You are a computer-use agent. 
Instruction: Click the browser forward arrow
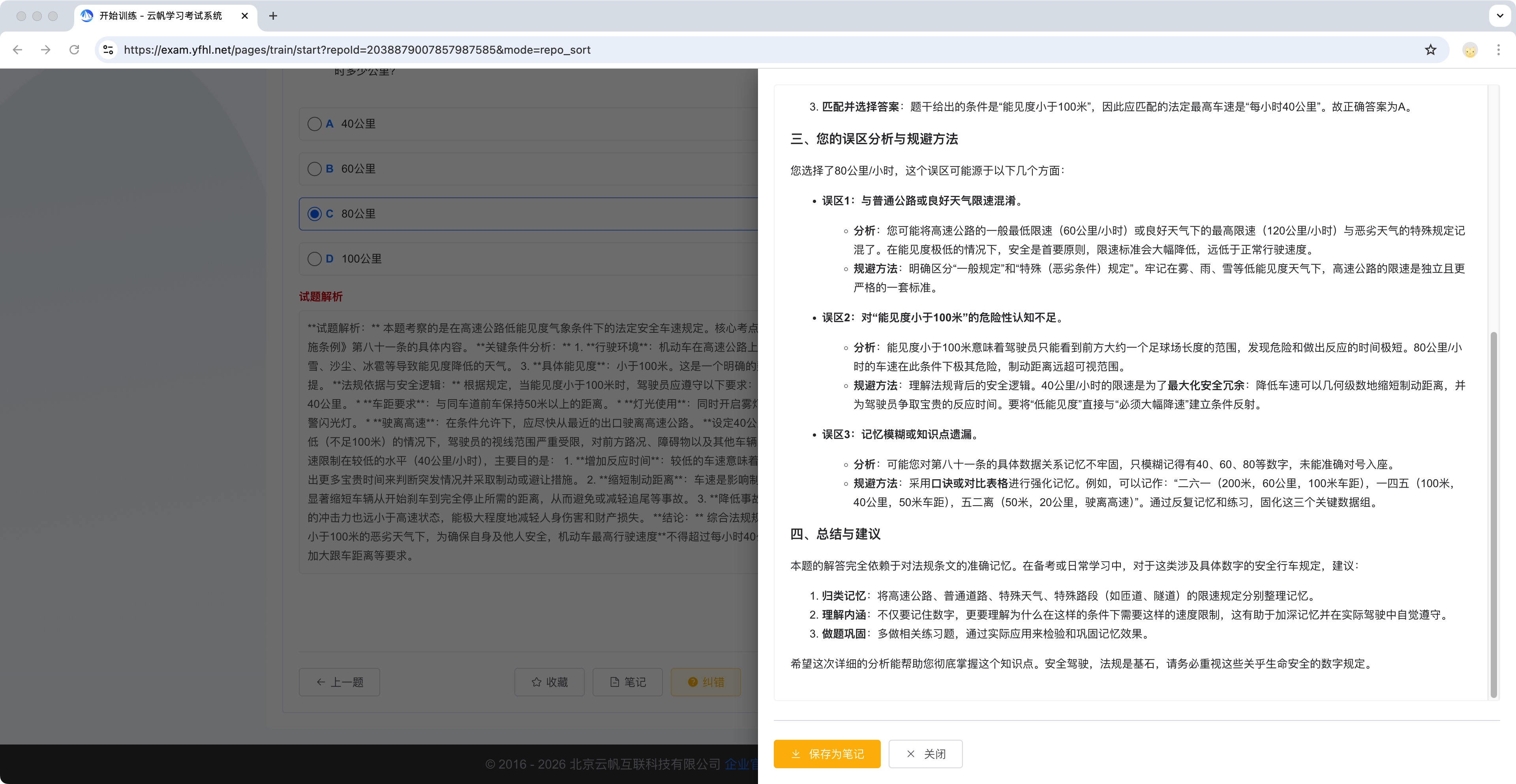(x=46, y=49)
